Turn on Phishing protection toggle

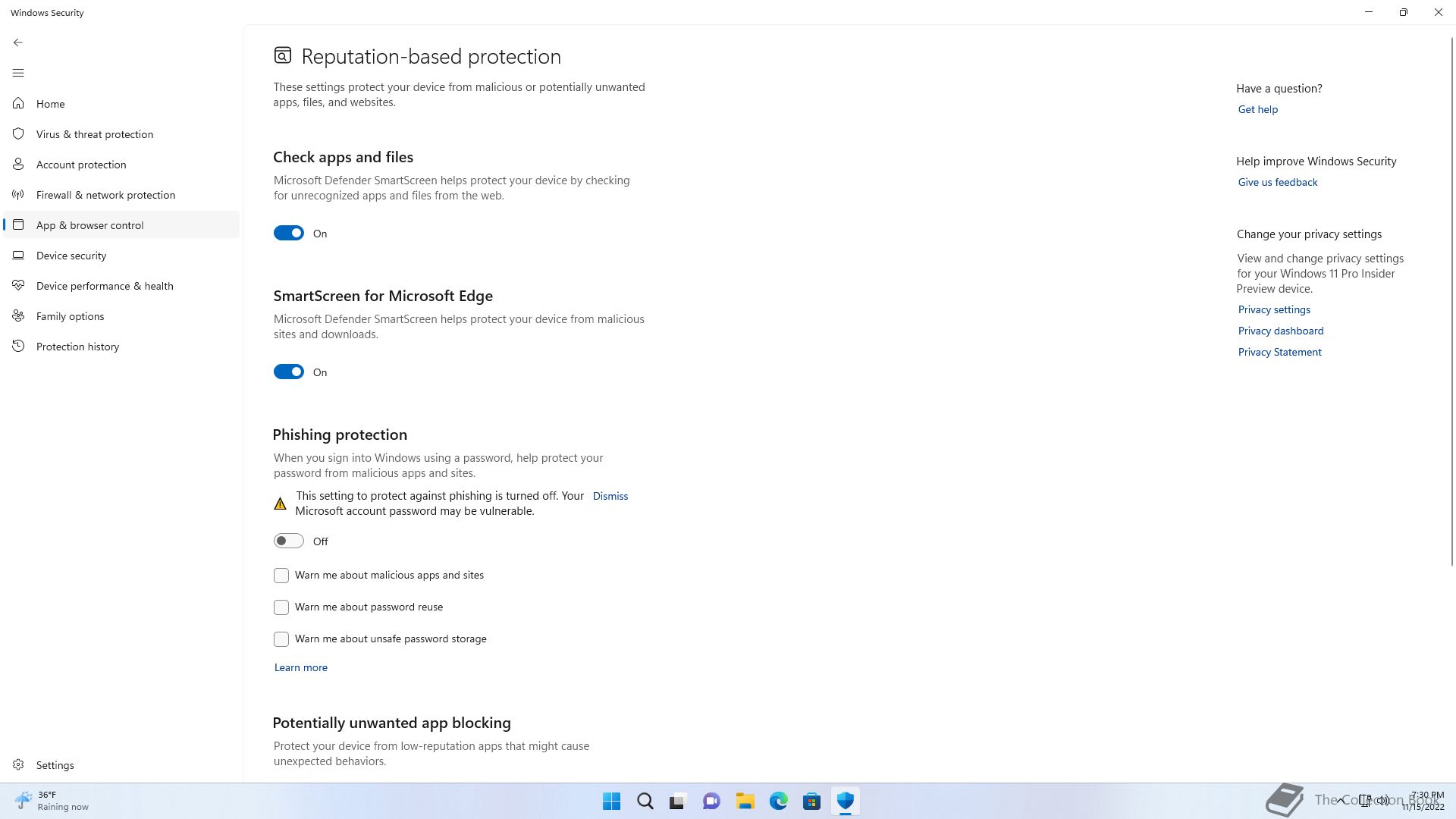289,541
